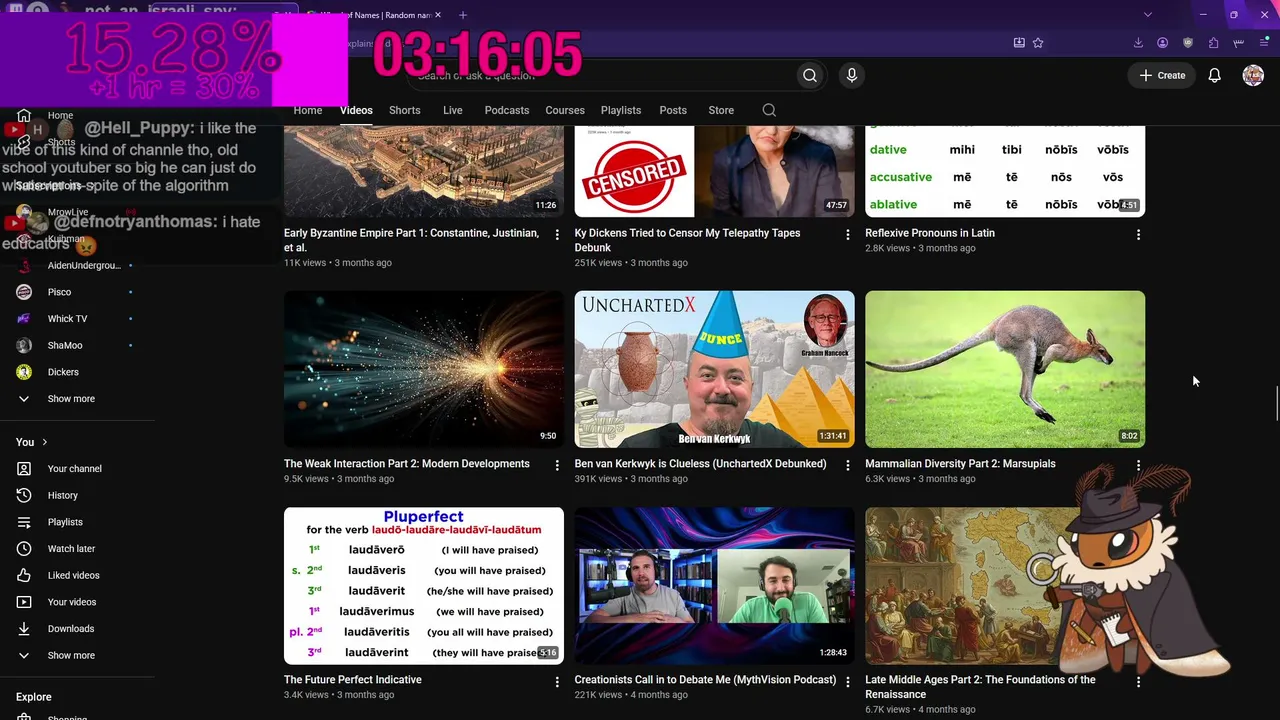Open the uBlock Origin shield extension

click(x=1188, y=43)
